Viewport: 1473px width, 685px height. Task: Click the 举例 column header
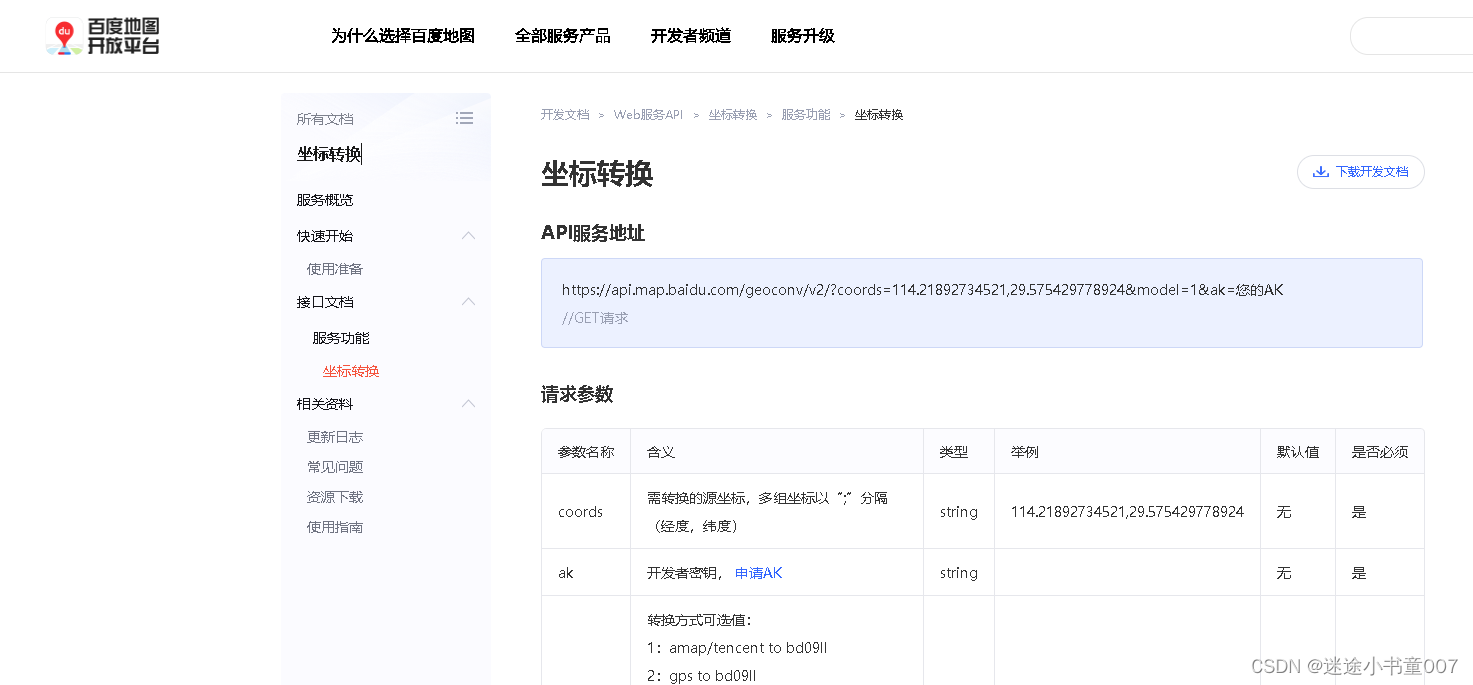[1025, 452]
